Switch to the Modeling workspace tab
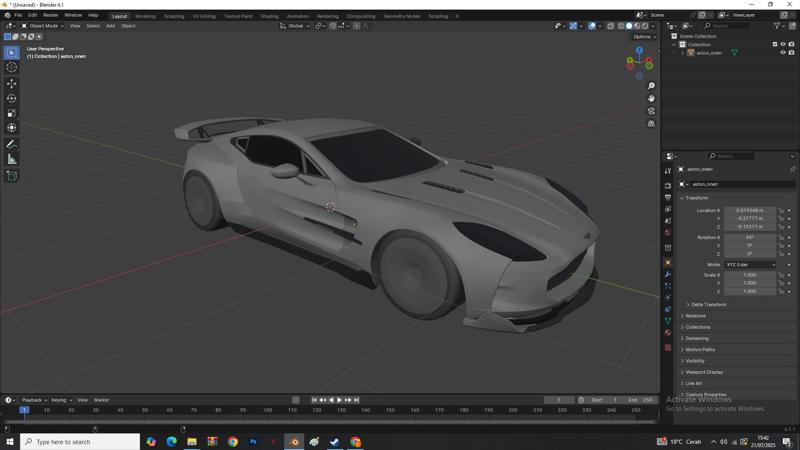 coord(145,16)
